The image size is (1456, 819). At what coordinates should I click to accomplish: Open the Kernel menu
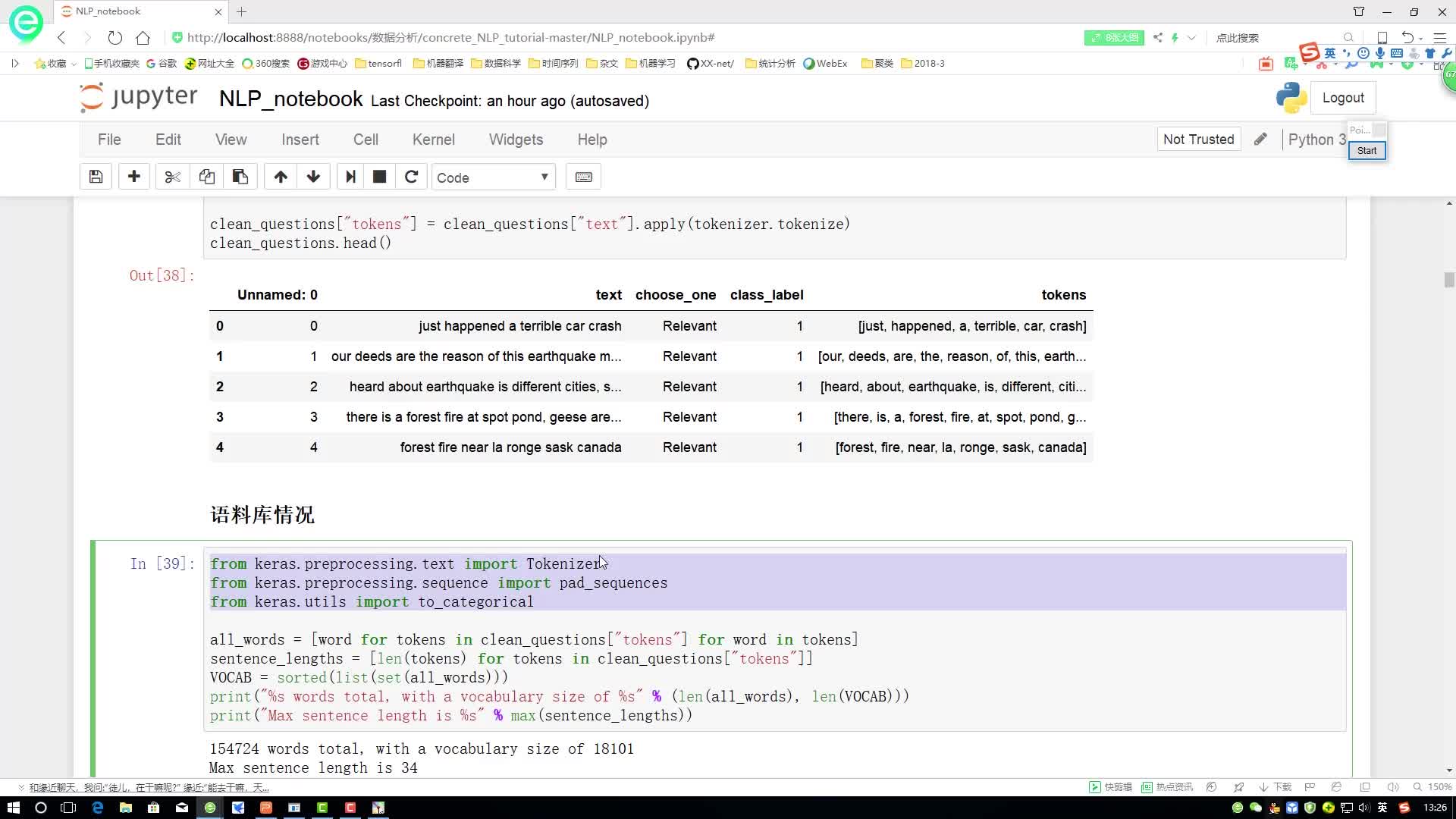point(434,140)
